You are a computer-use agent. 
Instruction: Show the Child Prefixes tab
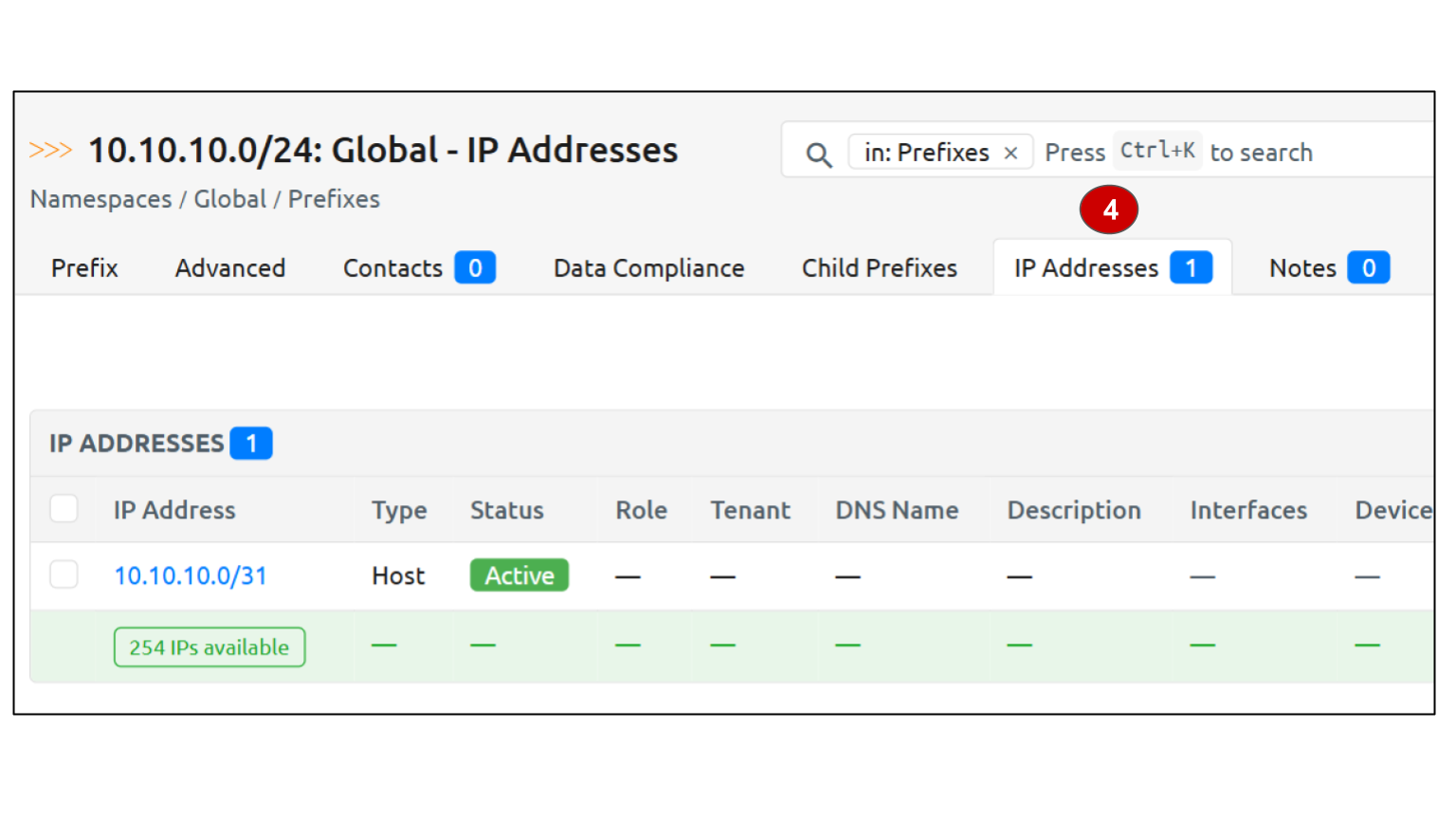pyautogui.click(x=879, y=268)
